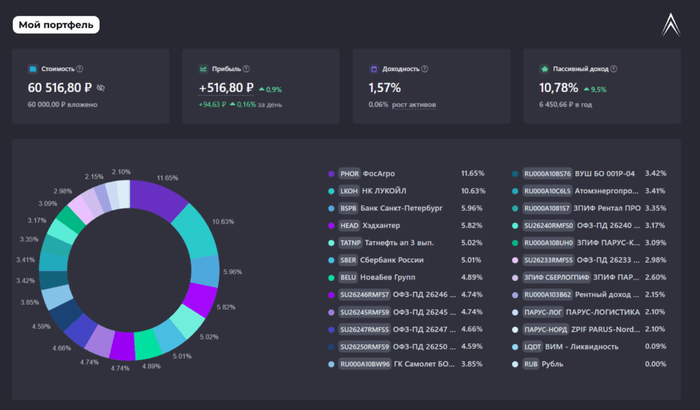Screen dimensions: 700x410
Task: Click the LQDT ticker badge
Action: point(531,346)
